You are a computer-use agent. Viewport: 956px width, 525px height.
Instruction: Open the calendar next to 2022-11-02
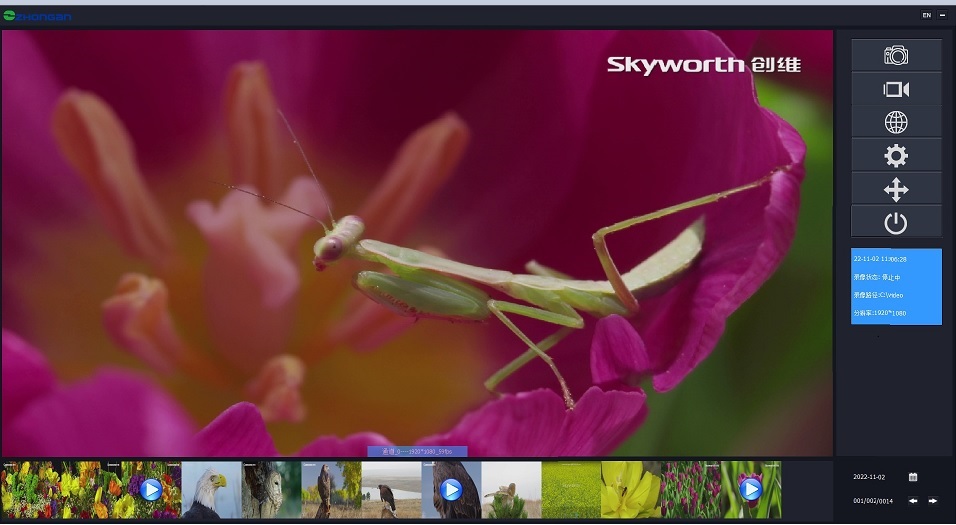(x=913, y=477)
